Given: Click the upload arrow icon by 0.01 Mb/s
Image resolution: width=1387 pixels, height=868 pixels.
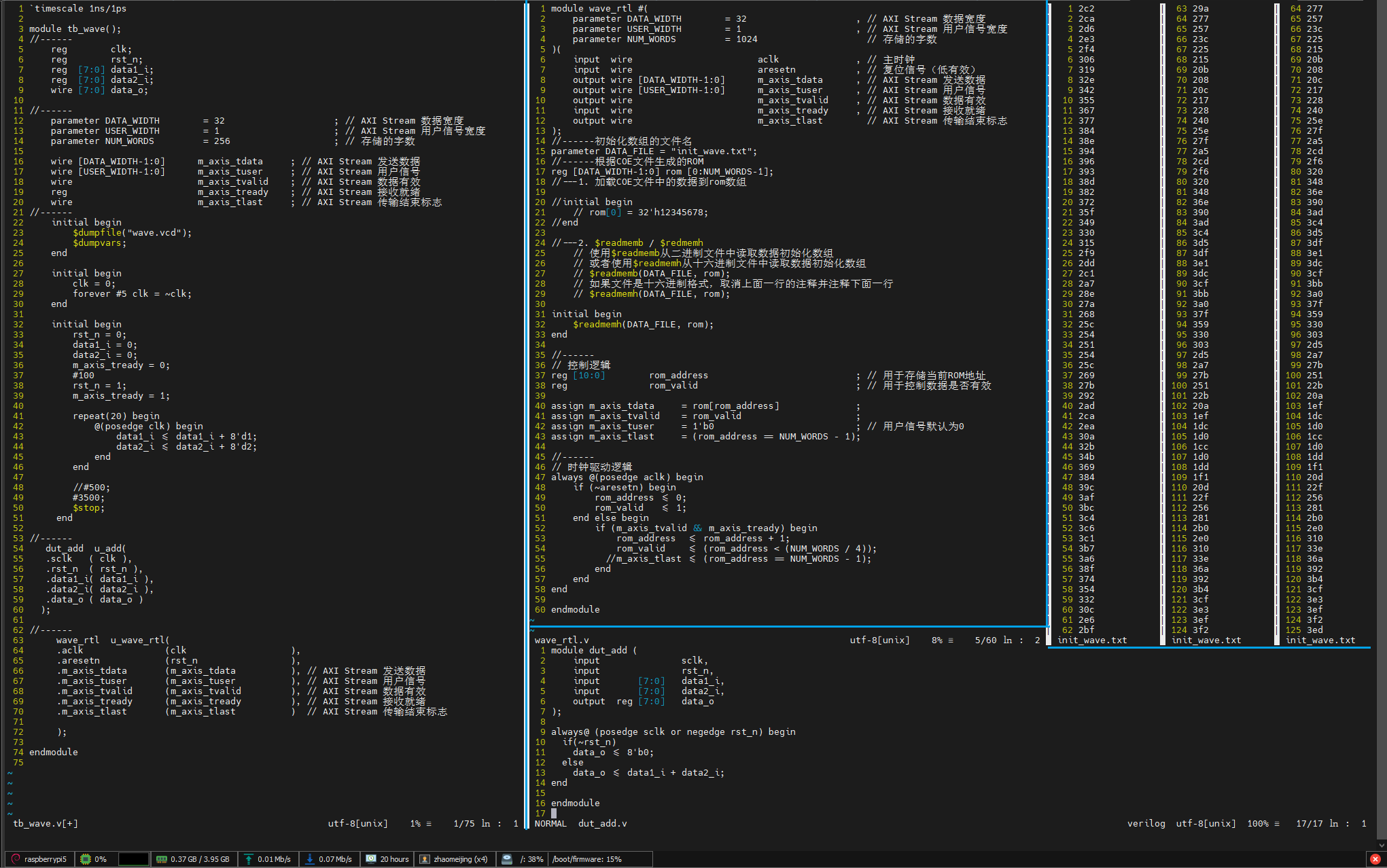Looking at the screenshot, I should tap(249, 859).
